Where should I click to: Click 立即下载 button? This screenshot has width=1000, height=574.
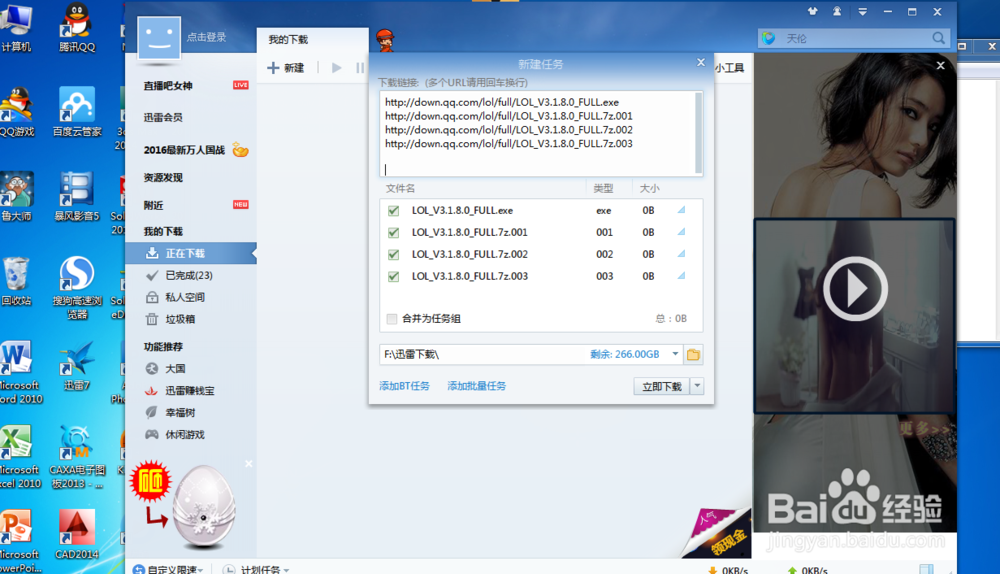(661, 386)
